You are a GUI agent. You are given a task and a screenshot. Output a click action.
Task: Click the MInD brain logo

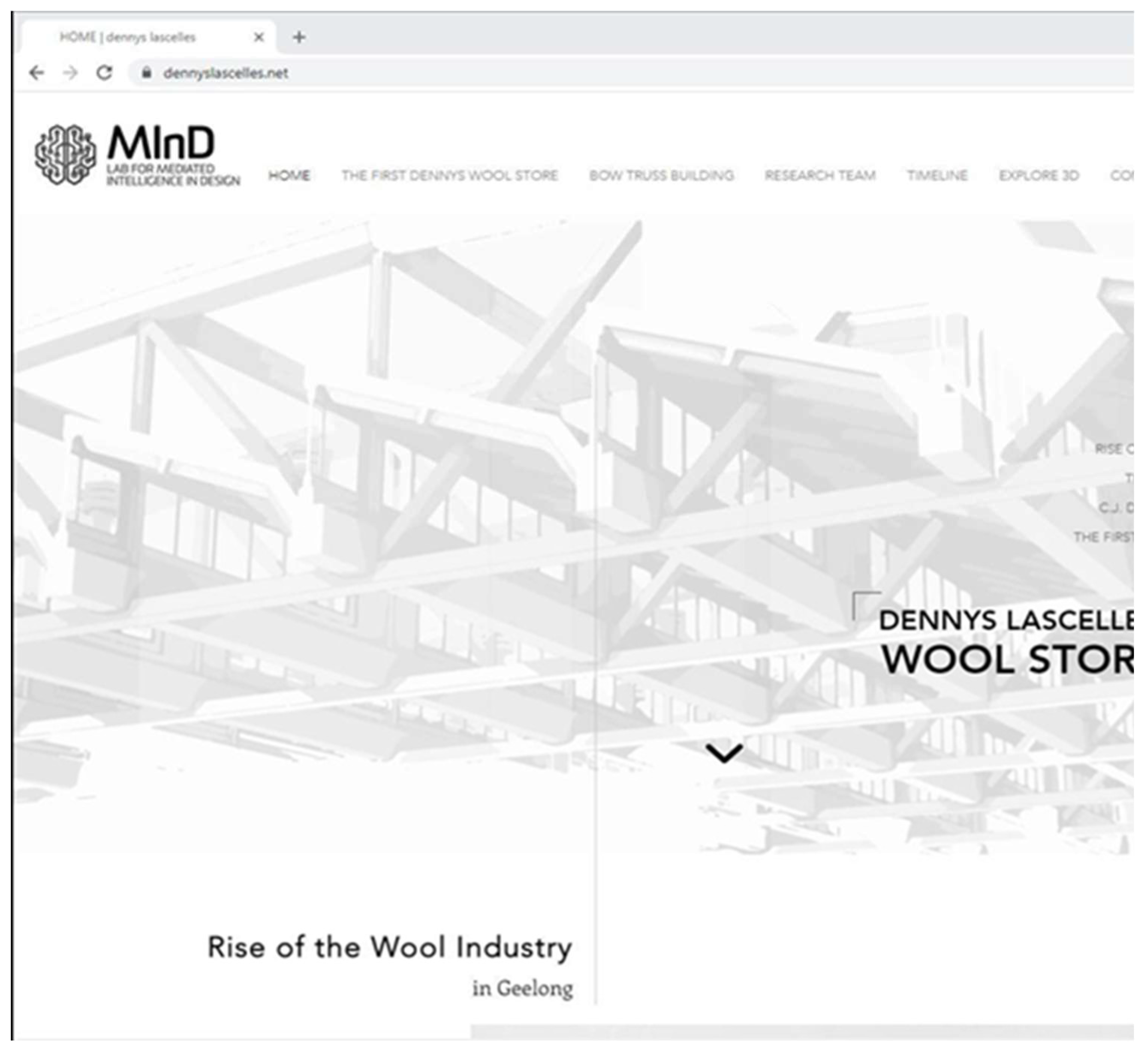(65, 155)
